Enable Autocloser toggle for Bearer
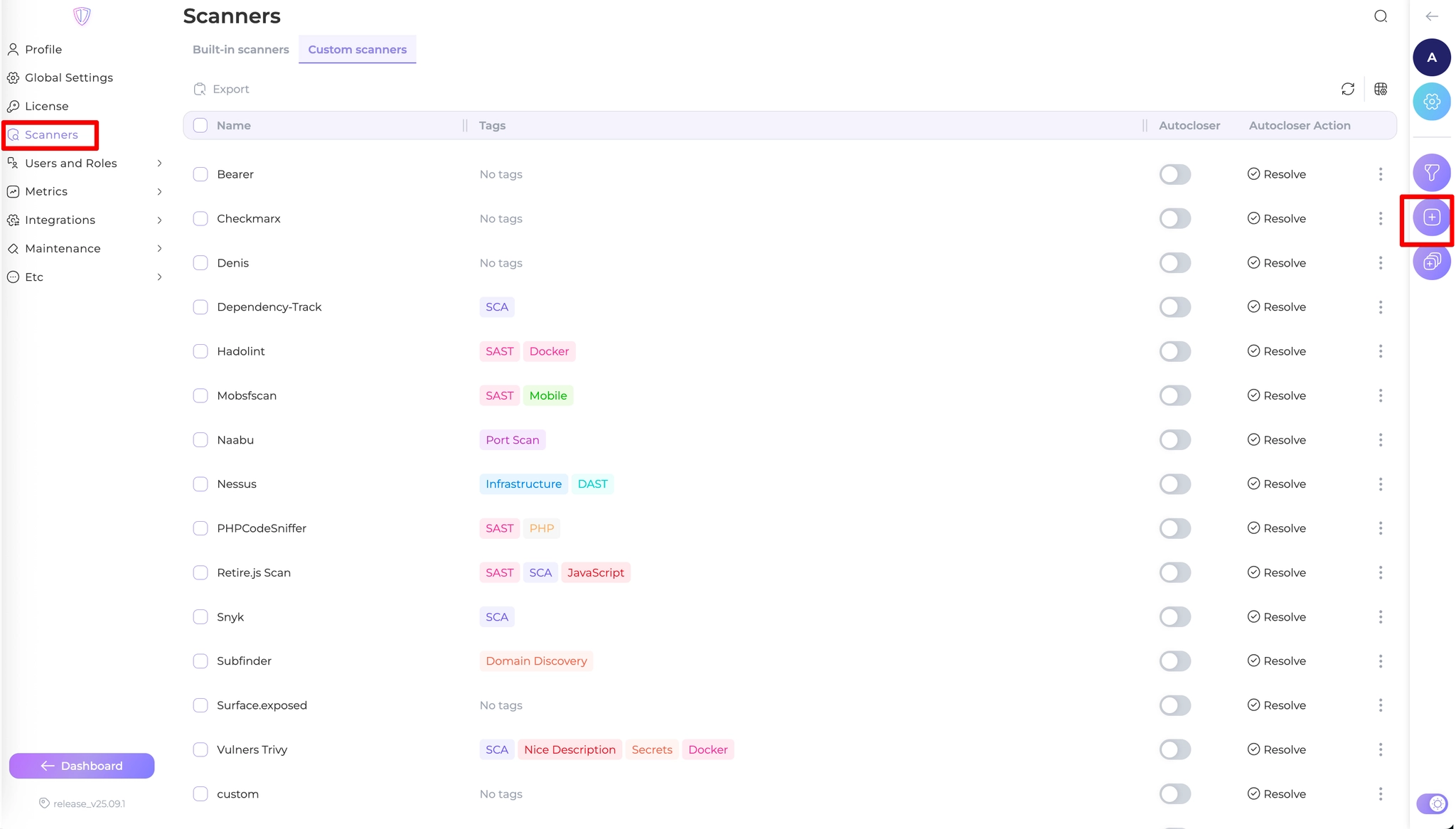Screen dimensions: 1456x829 pyautogui.click(x=1174, y=174)
